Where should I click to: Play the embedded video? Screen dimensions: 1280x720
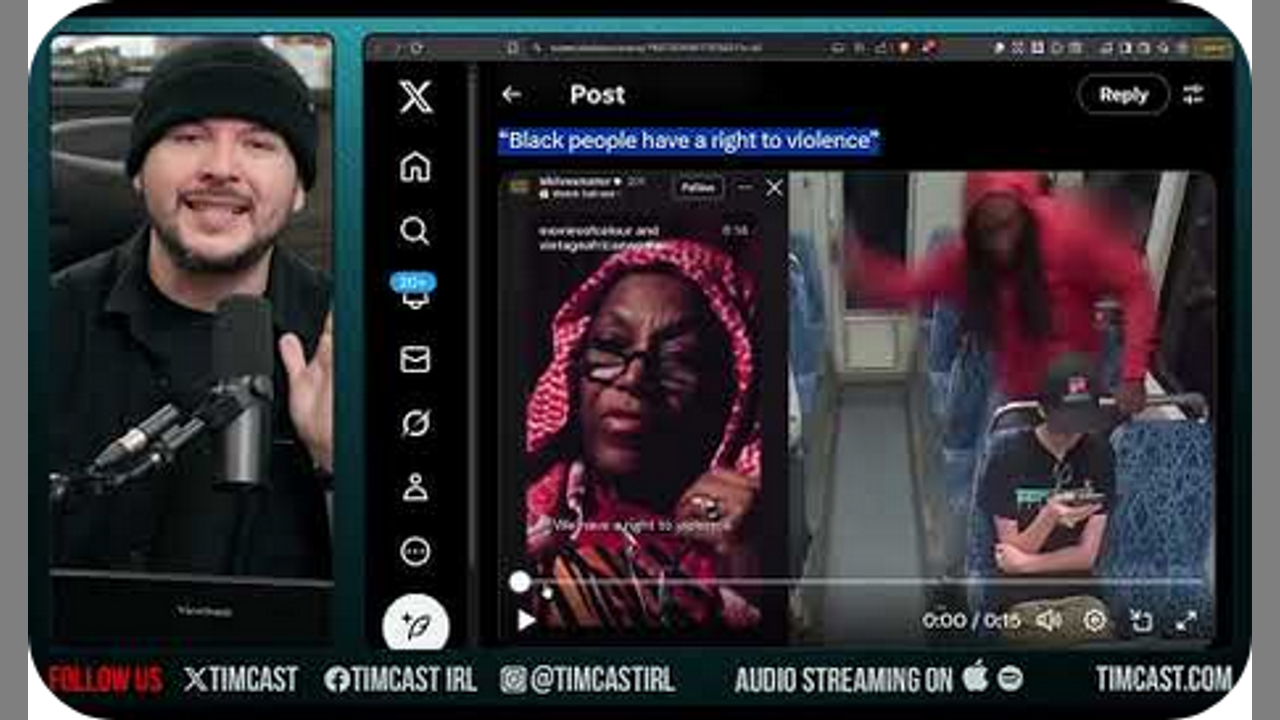pyautogui.click(x=526, y=621)
